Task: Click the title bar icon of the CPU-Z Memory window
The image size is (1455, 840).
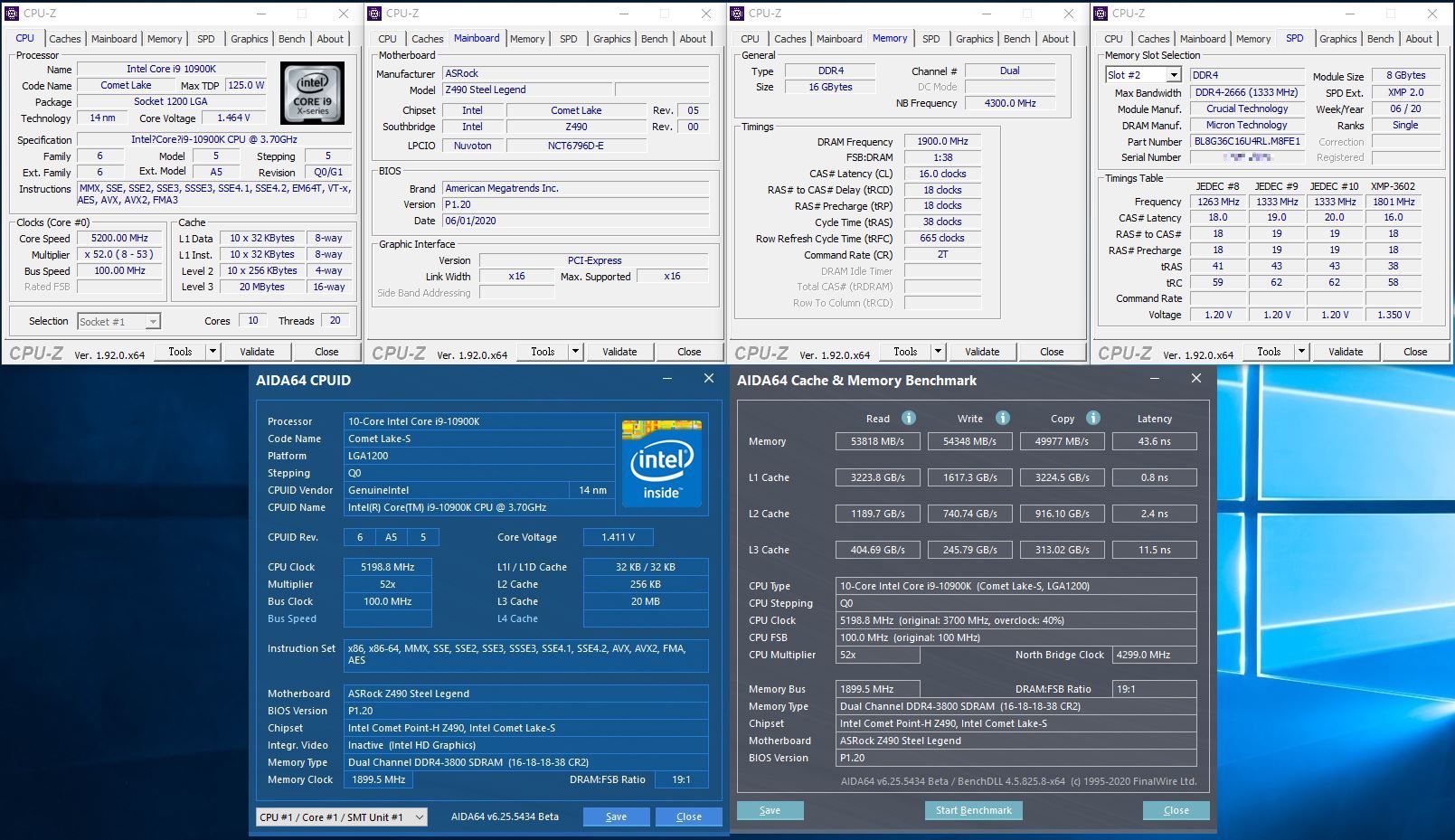Action: pyautogui.click(x=737, y=14)
